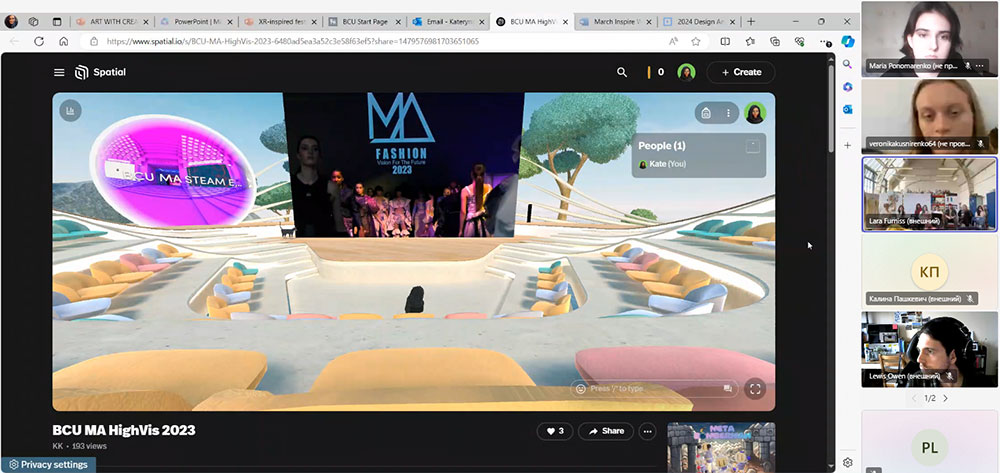The image size is (1000, 473).
Task: Close the BCU Start Page tab
Action: point(399,22)
